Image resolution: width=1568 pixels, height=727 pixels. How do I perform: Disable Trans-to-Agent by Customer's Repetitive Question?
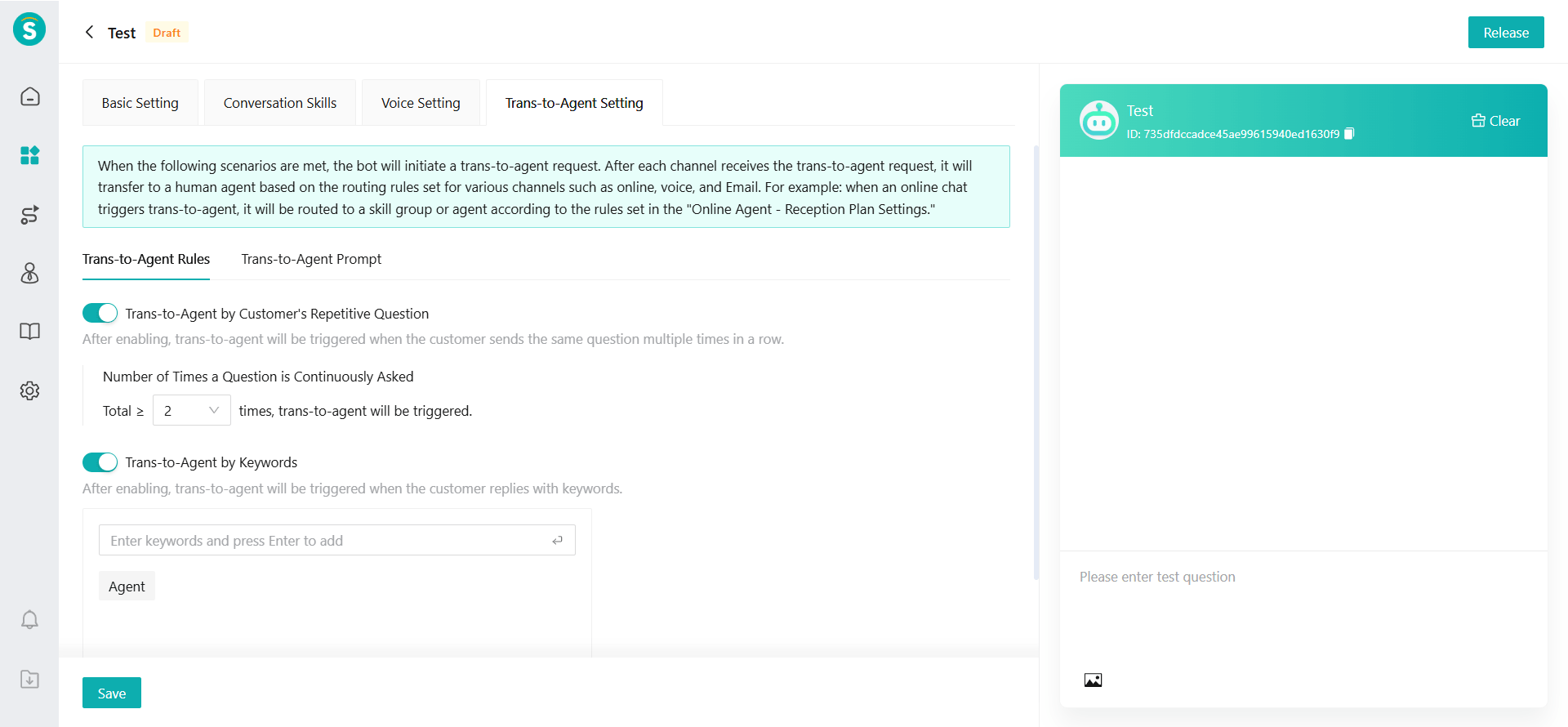point(100,314)
